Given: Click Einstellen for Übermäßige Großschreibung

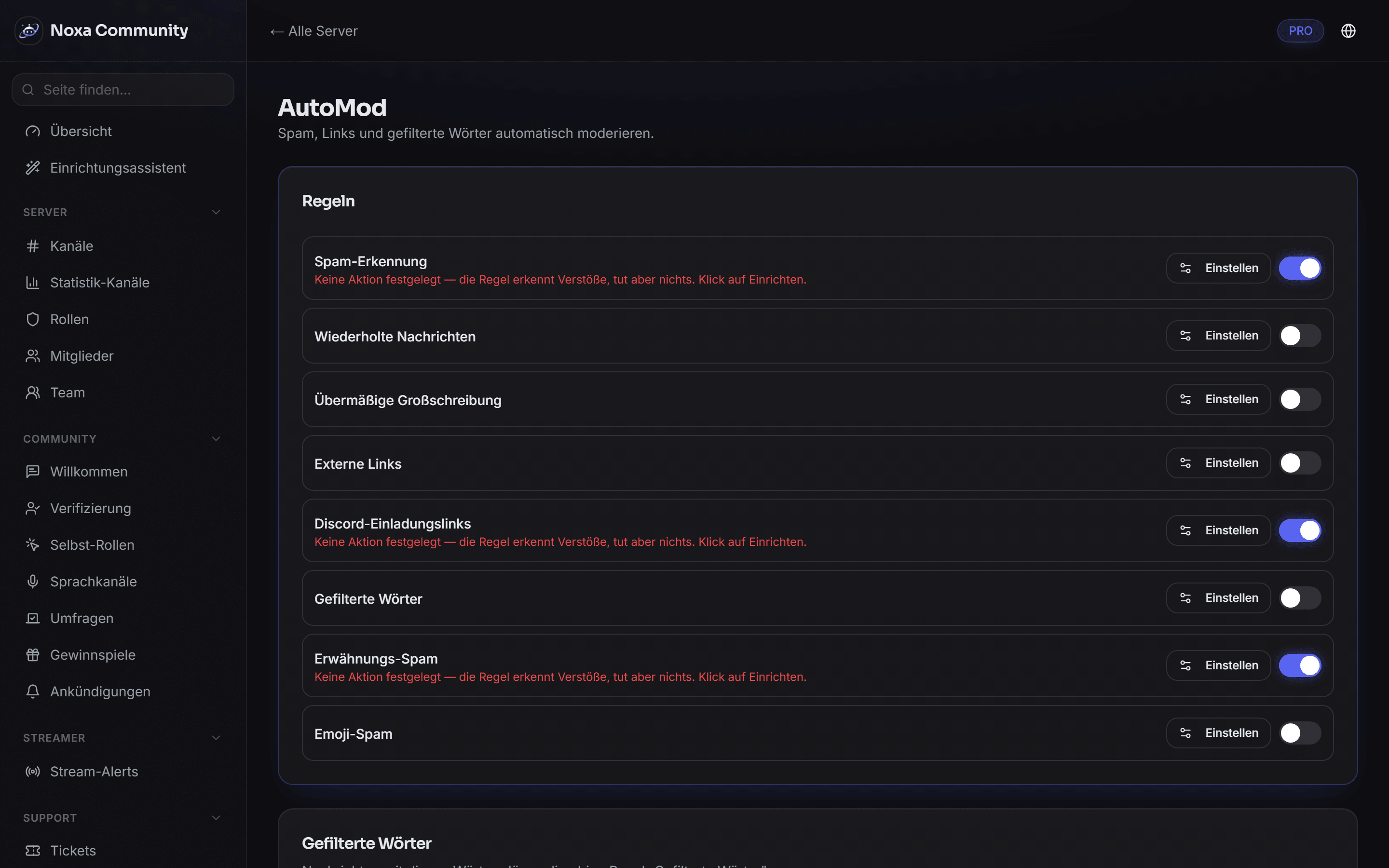Looking at the screenshot, I should pyautogui.click(x=1218, y=400).
